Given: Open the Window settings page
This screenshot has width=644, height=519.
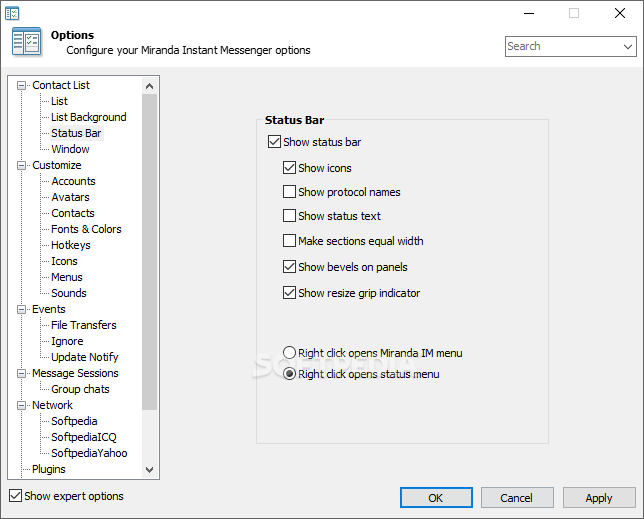Looking at the screenshot, I should pyautogui.click(x=70, y=149).
